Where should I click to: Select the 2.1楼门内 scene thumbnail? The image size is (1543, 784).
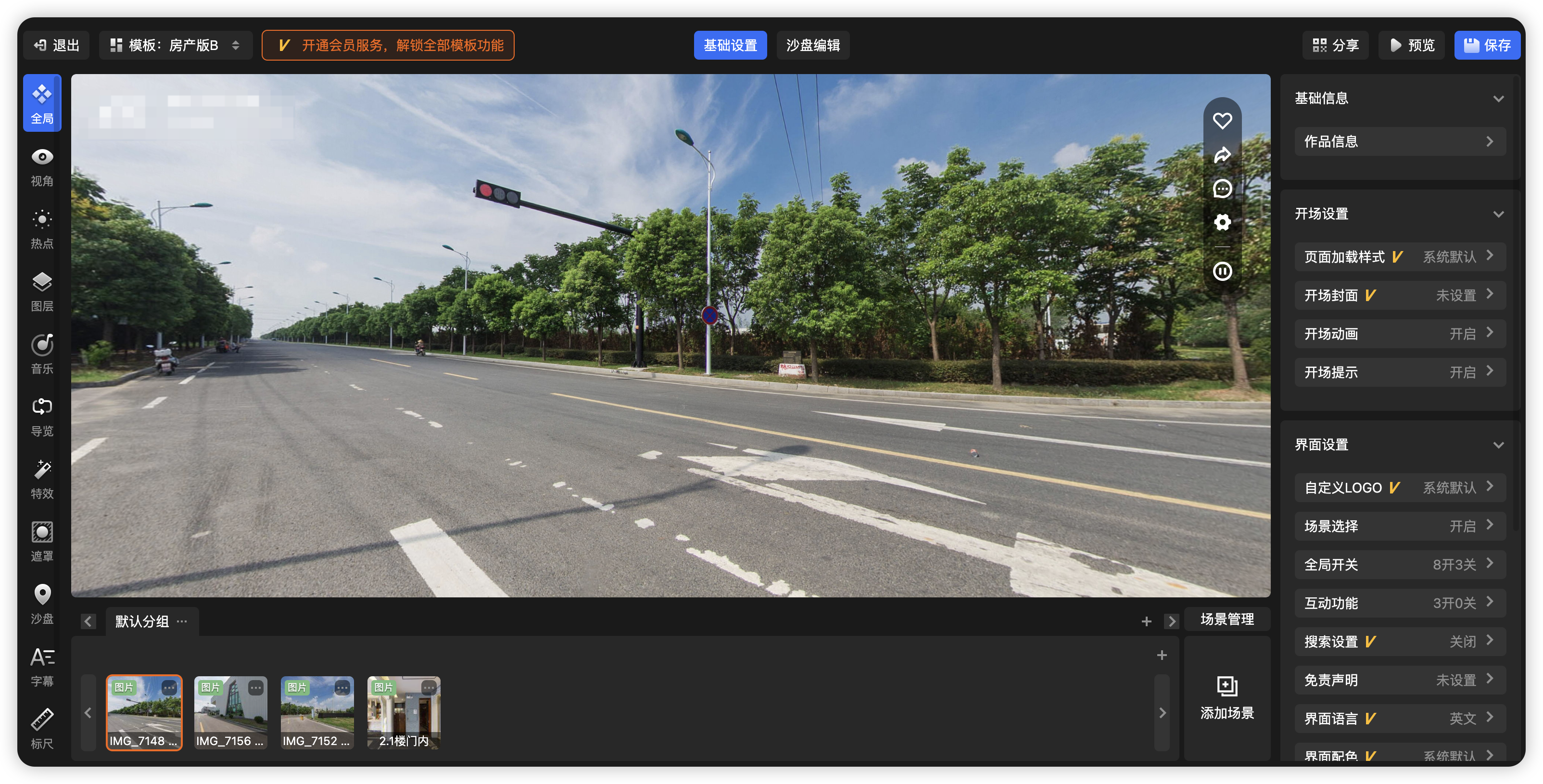coord(403,713)
